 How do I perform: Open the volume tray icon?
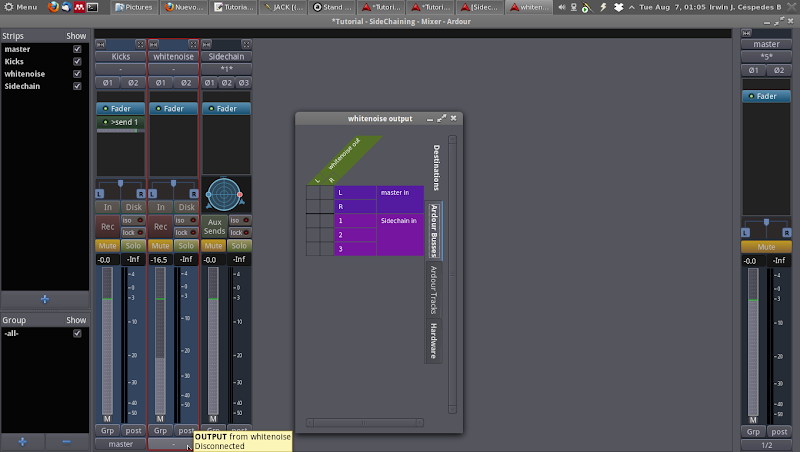pos(562,7)
